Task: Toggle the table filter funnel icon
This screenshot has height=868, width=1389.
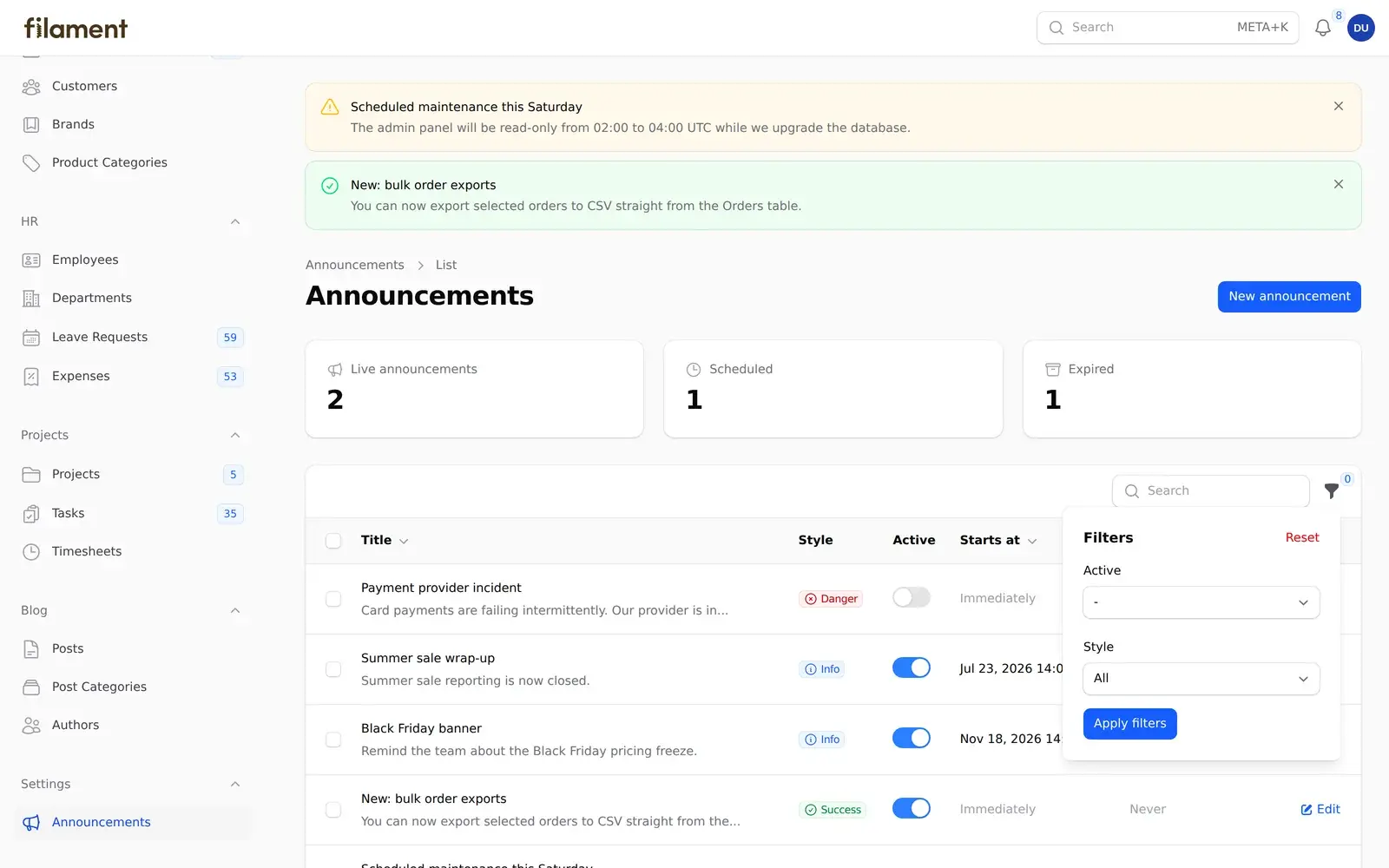Action: tap(1331, 491)
